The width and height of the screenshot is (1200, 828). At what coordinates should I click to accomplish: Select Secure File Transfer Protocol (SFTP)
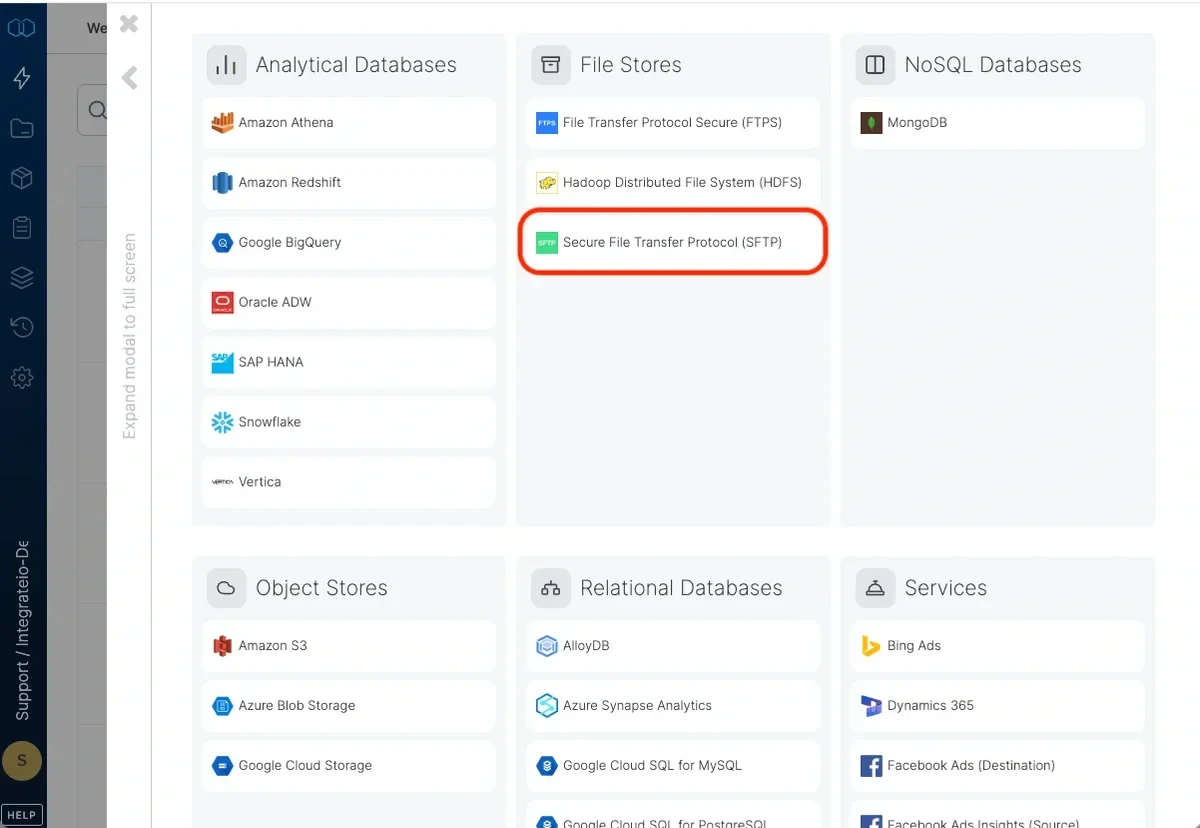coord(672,241)
